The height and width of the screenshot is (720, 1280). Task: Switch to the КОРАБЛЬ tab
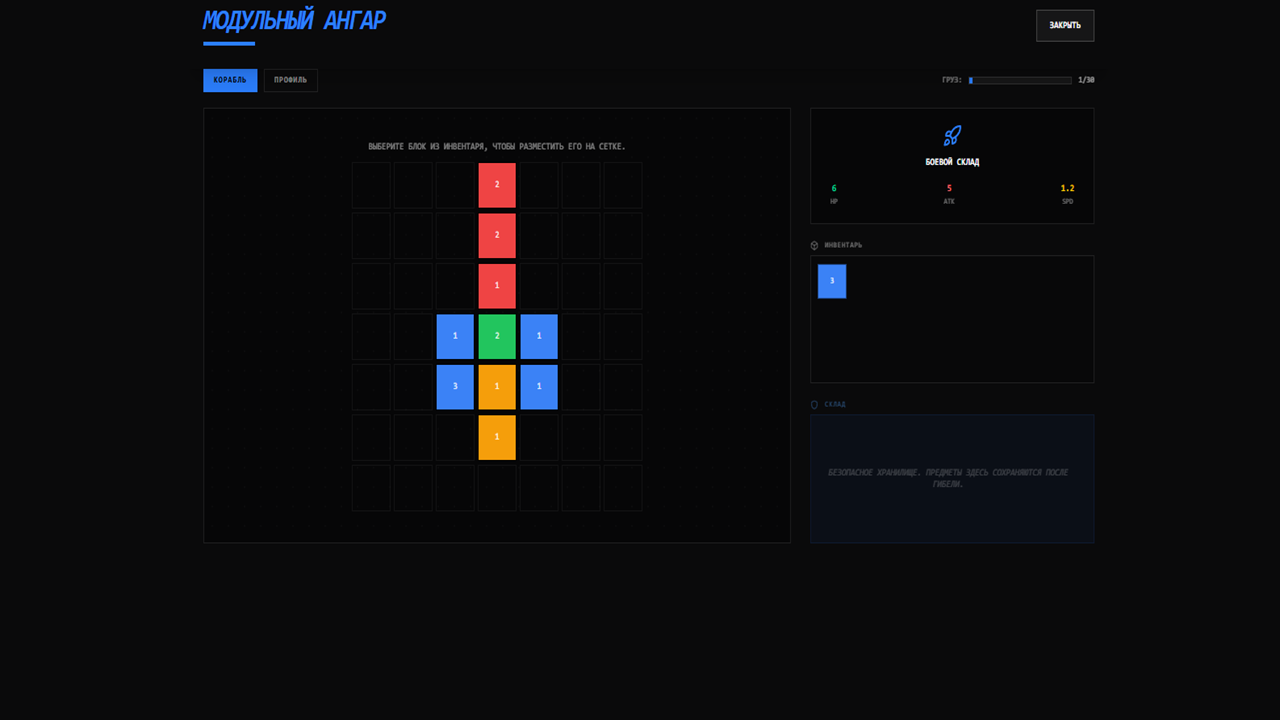click(x=230, y=80)
